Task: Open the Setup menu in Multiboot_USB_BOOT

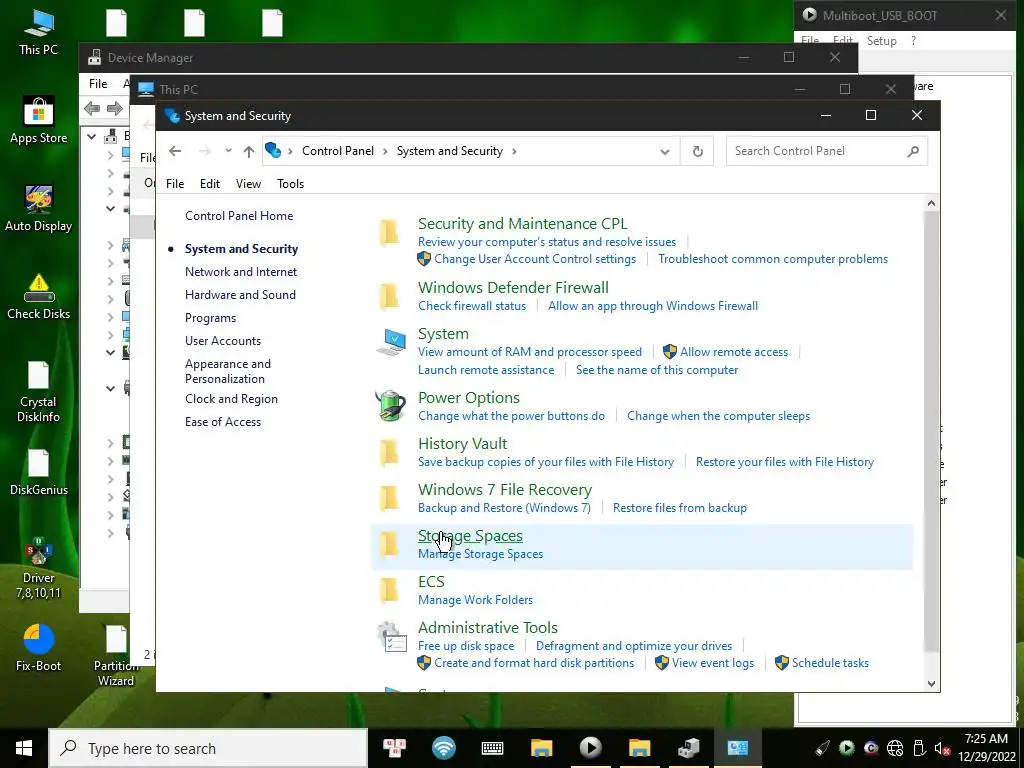Action: click(x=882, y=40)
